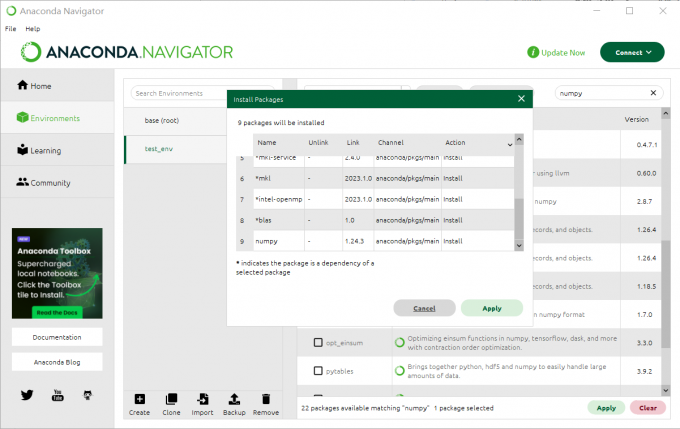Select the numpy row in install table
Viewport: 680px width, 429px height.
point(375,241)
